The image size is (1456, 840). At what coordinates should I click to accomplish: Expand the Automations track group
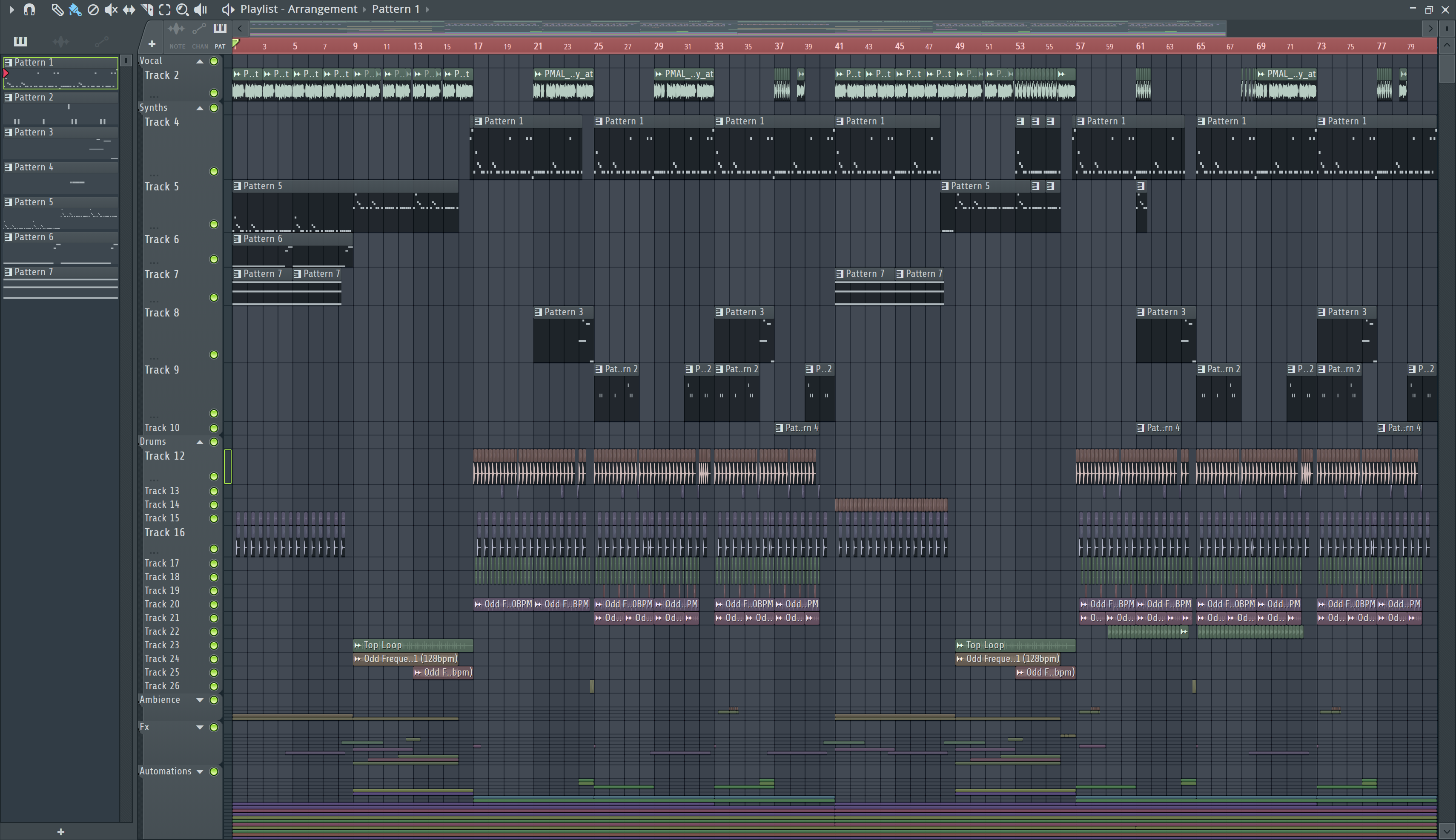[x=200, y=771]
